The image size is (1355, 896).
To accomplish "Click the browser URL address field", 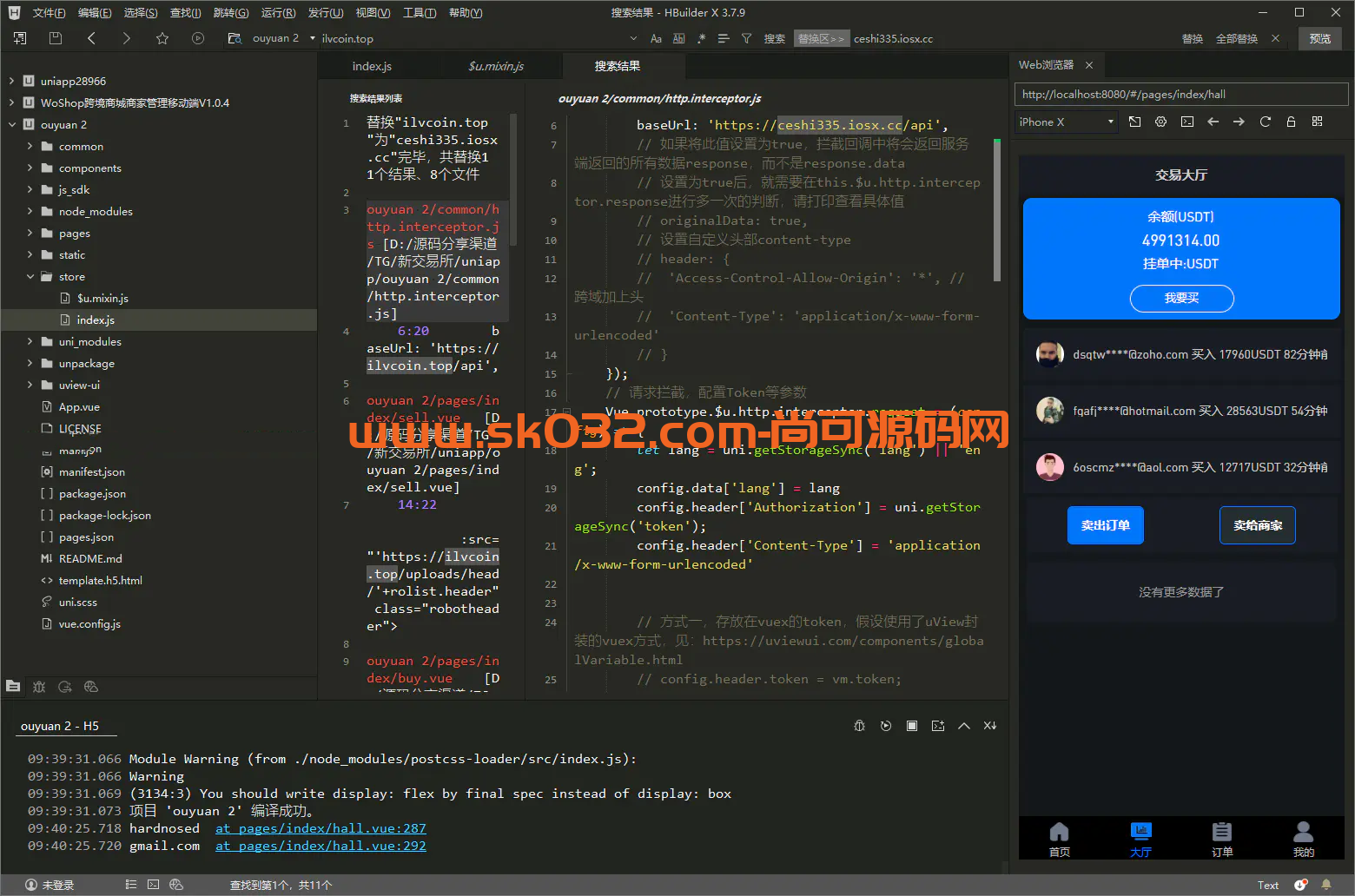I will [1180, 94].
